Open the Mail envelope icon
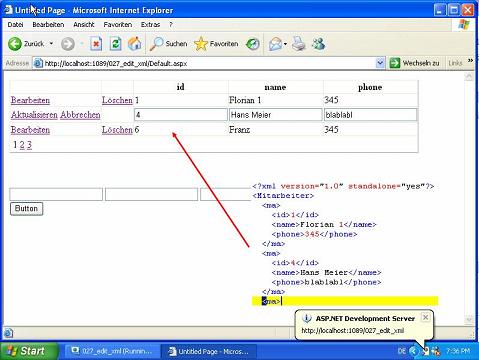This screenshot has width=479, height=360. click(275, 44)
